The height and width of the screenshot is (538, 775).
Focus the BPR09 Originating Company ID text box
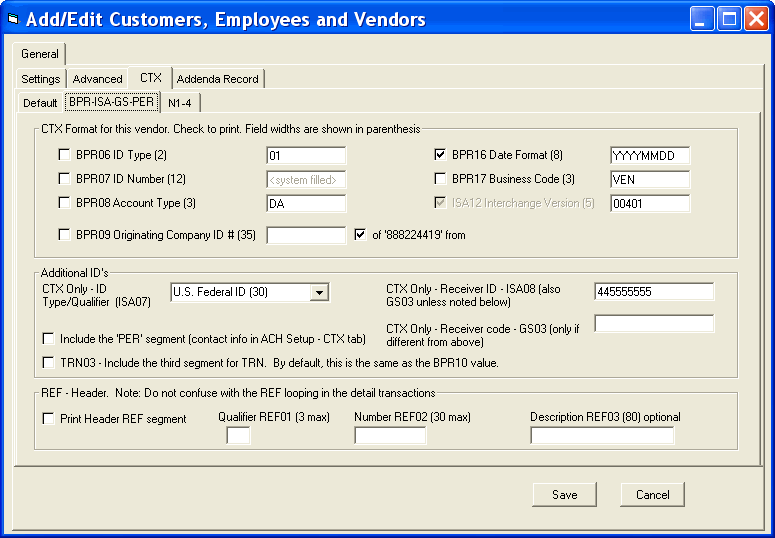tap(306, 235)
